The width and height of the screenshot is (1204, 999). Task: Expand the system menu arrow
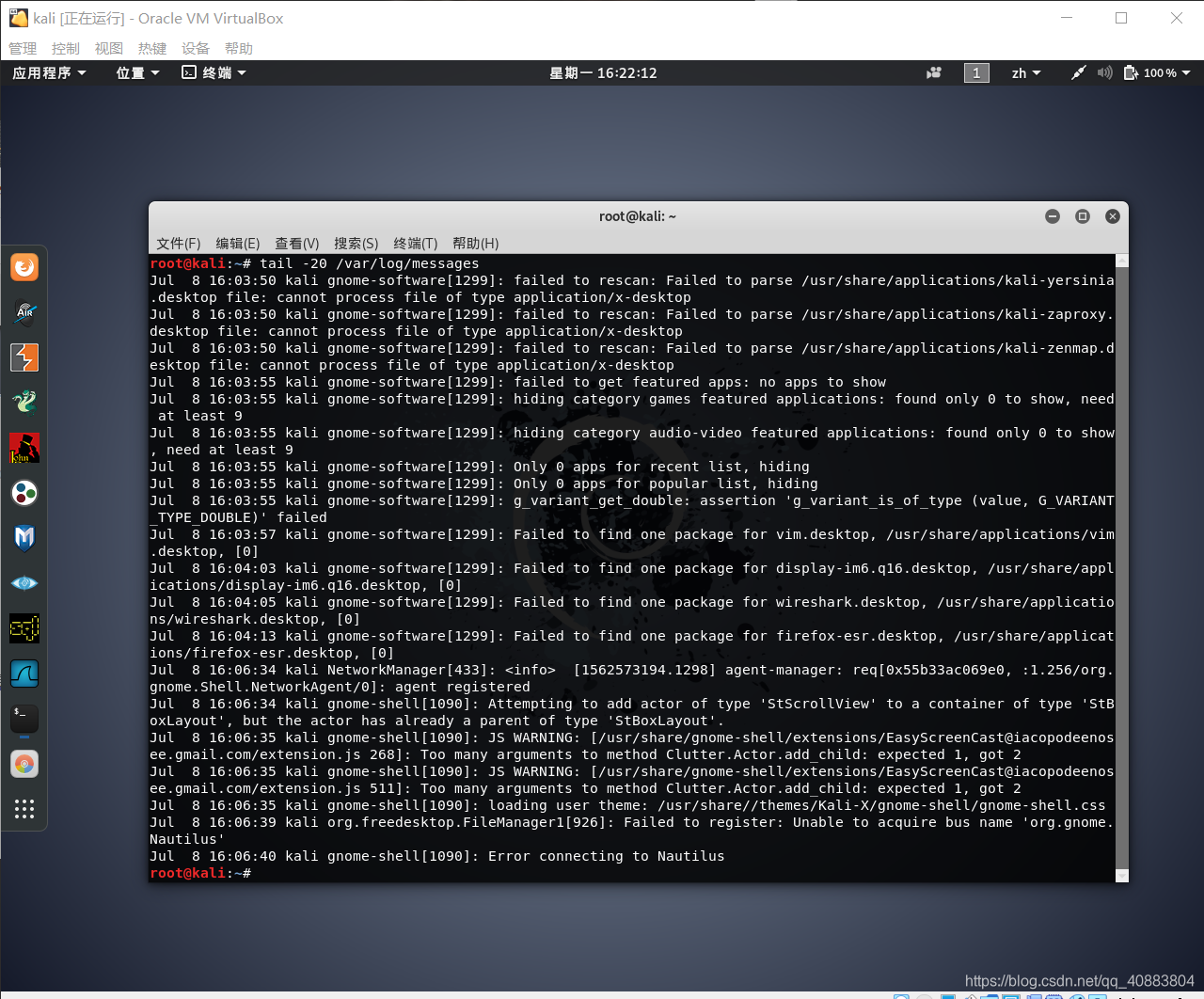pos(1186,72)
